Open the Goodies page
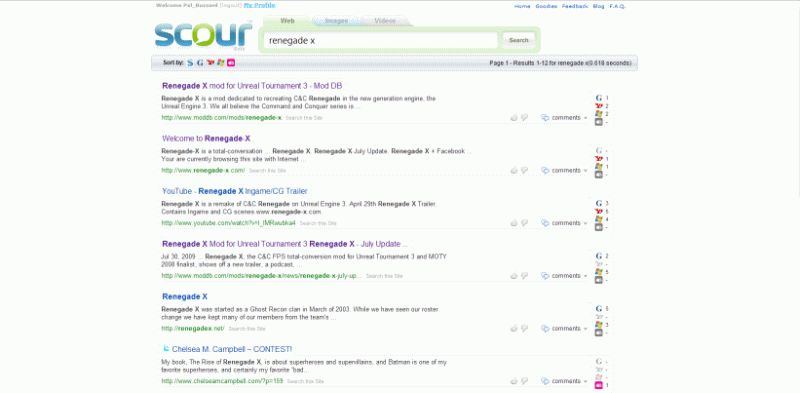Image resolution: width=800 pixels, height=393 pixels. pyautogui.click(x=546, y=6)
